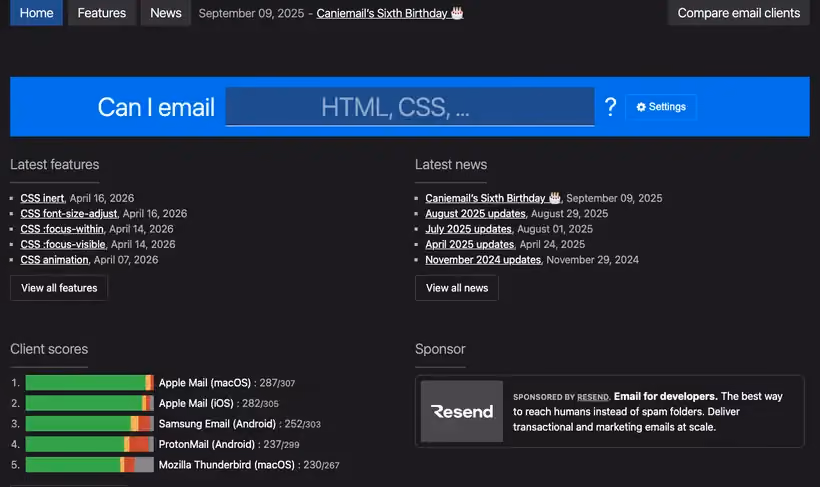Click the Mozilla Thunderbird (macOS) client name

click(x=226, y=465)
